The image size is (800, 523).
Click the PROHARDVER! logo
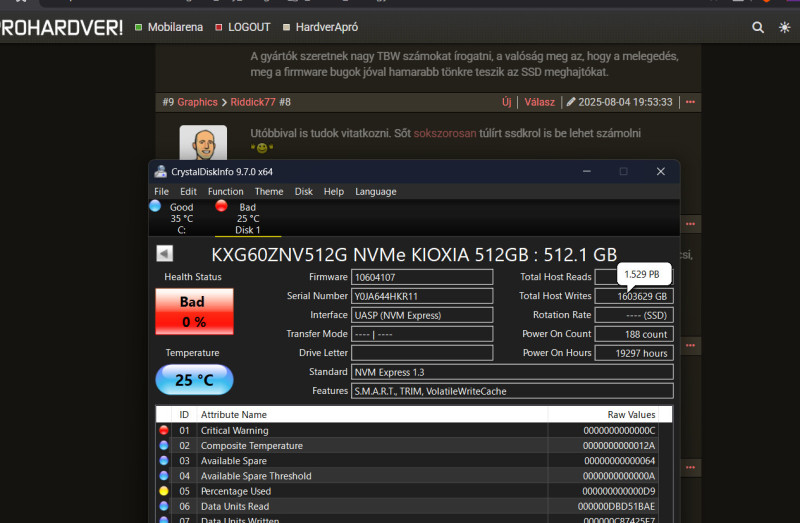(61, 28)
